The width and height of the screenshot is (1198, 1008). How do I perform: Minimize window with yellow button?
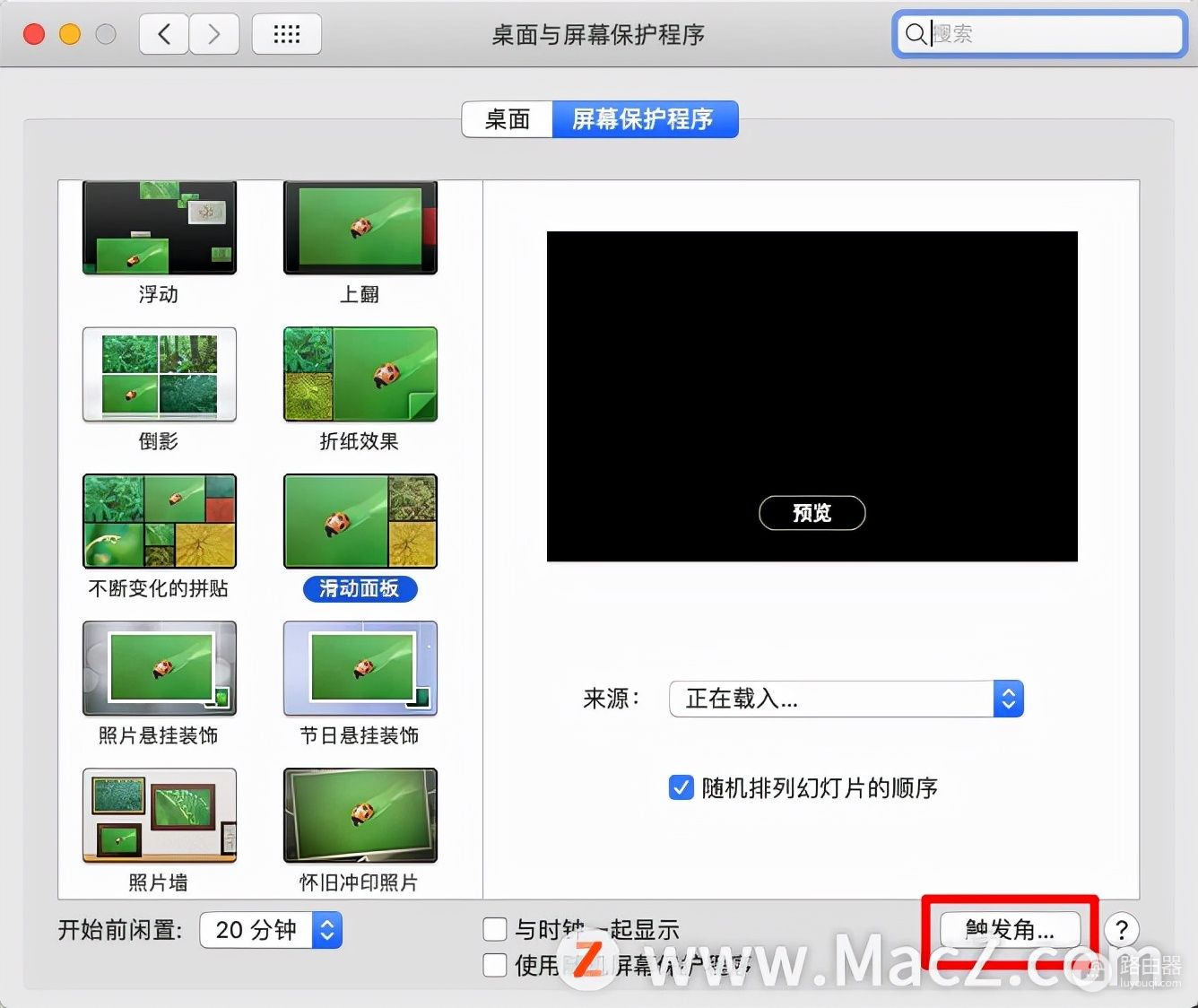(x=70, y=34)
